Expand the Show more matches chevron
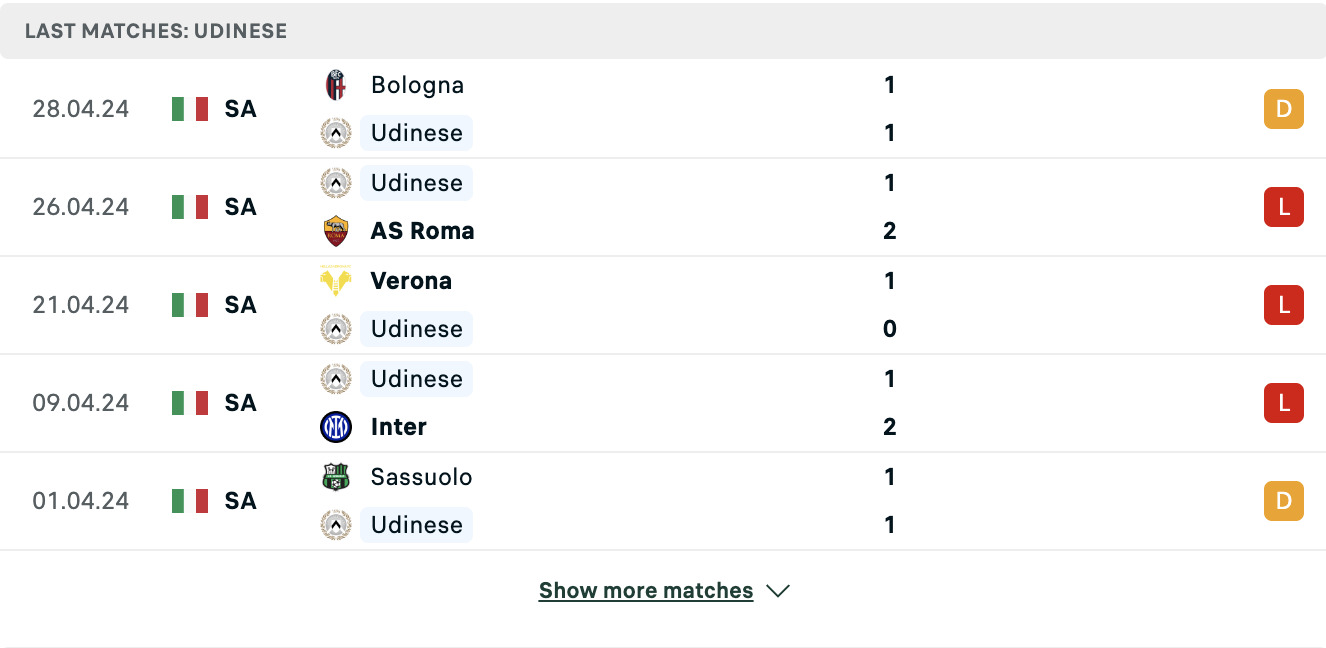Image resolution: width=1326 pixels, height=648 pixels. [778, 591]
